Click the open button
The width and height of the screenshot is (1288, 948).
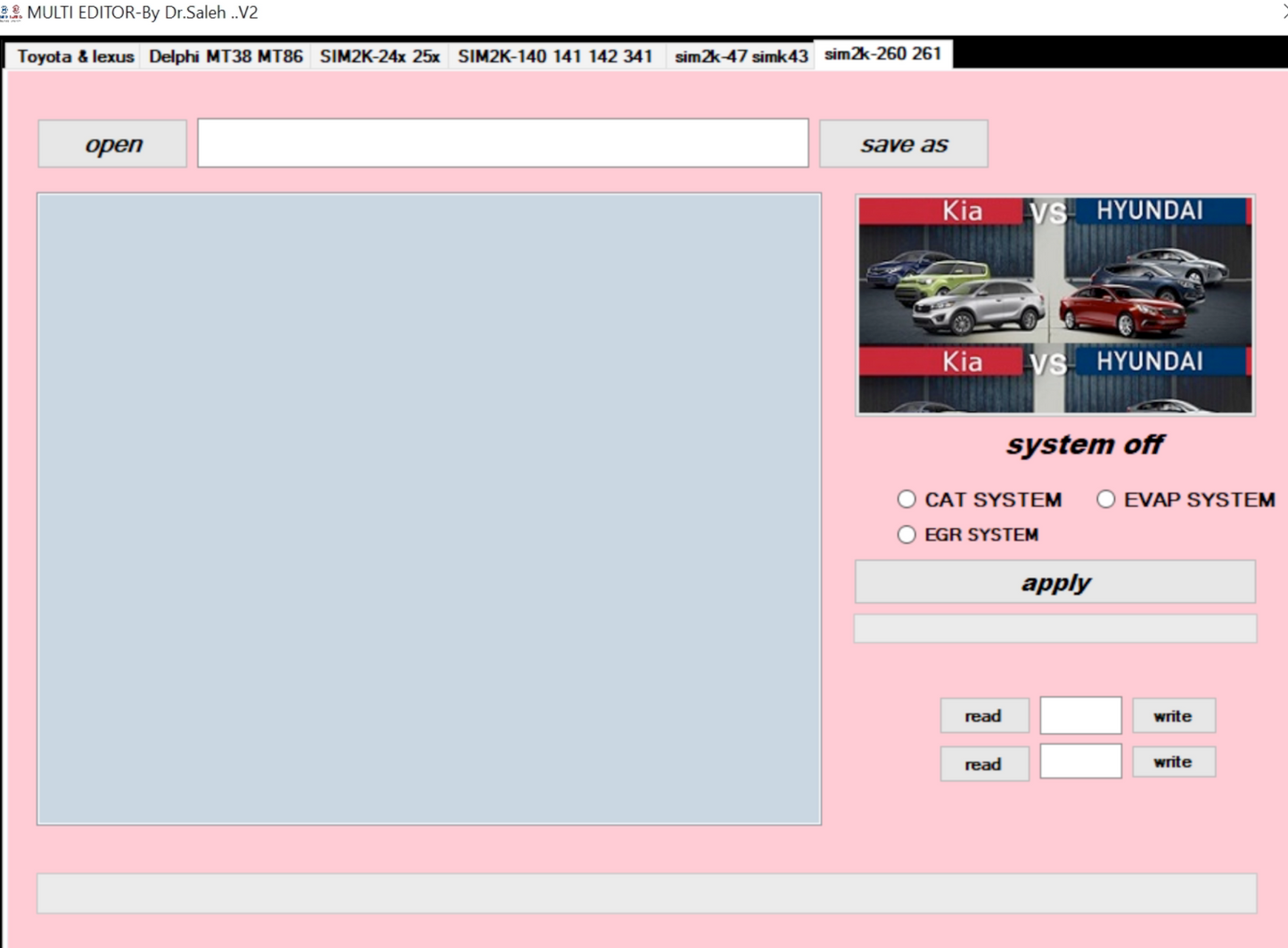point(111,143)
